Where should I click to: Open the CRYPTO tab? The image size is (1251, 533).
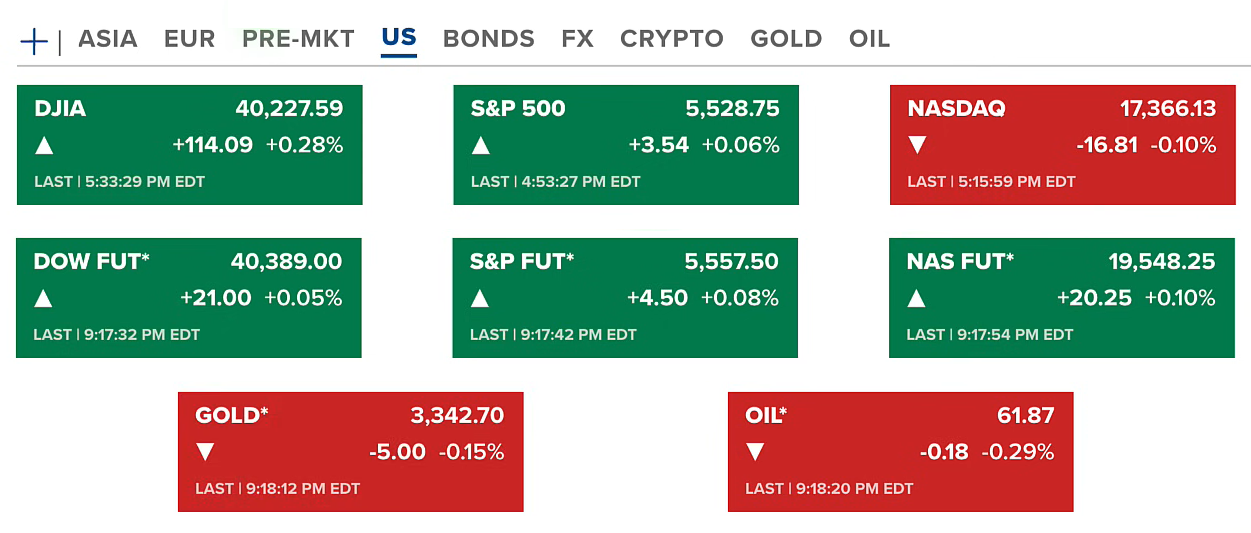click(x=671, y=39)
